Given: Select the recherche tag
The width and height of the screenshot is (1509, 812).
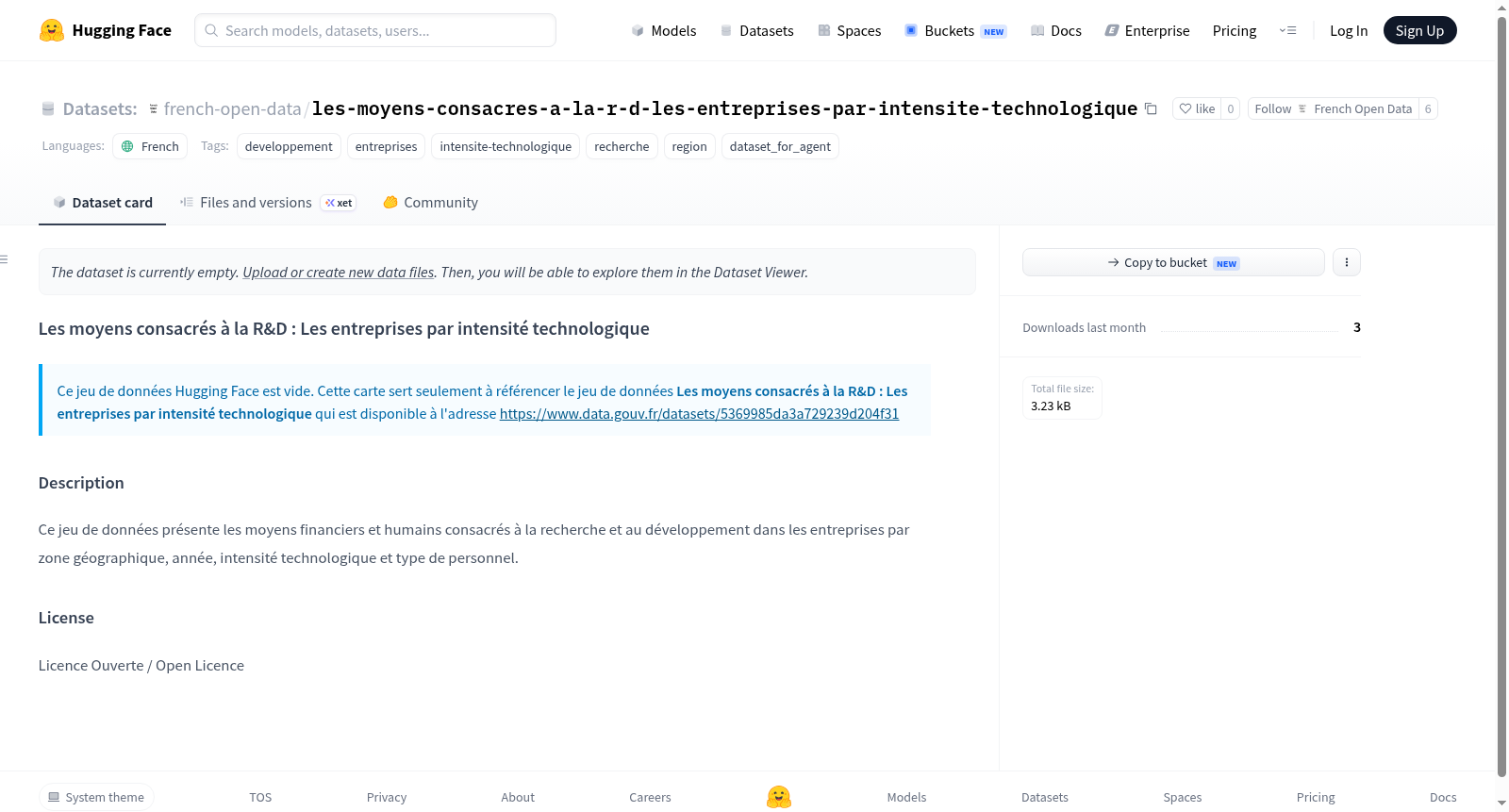Looking at the screenshot, I should (622, 146).
